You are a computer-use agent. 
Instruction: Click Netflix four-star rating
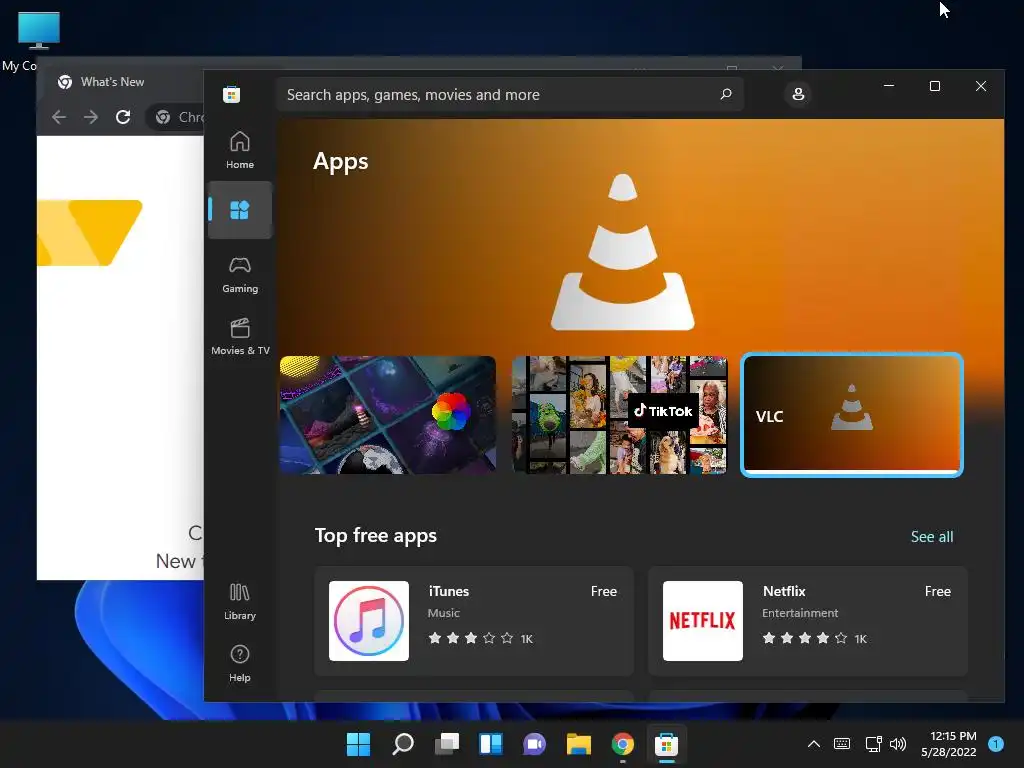coord(805,638)
